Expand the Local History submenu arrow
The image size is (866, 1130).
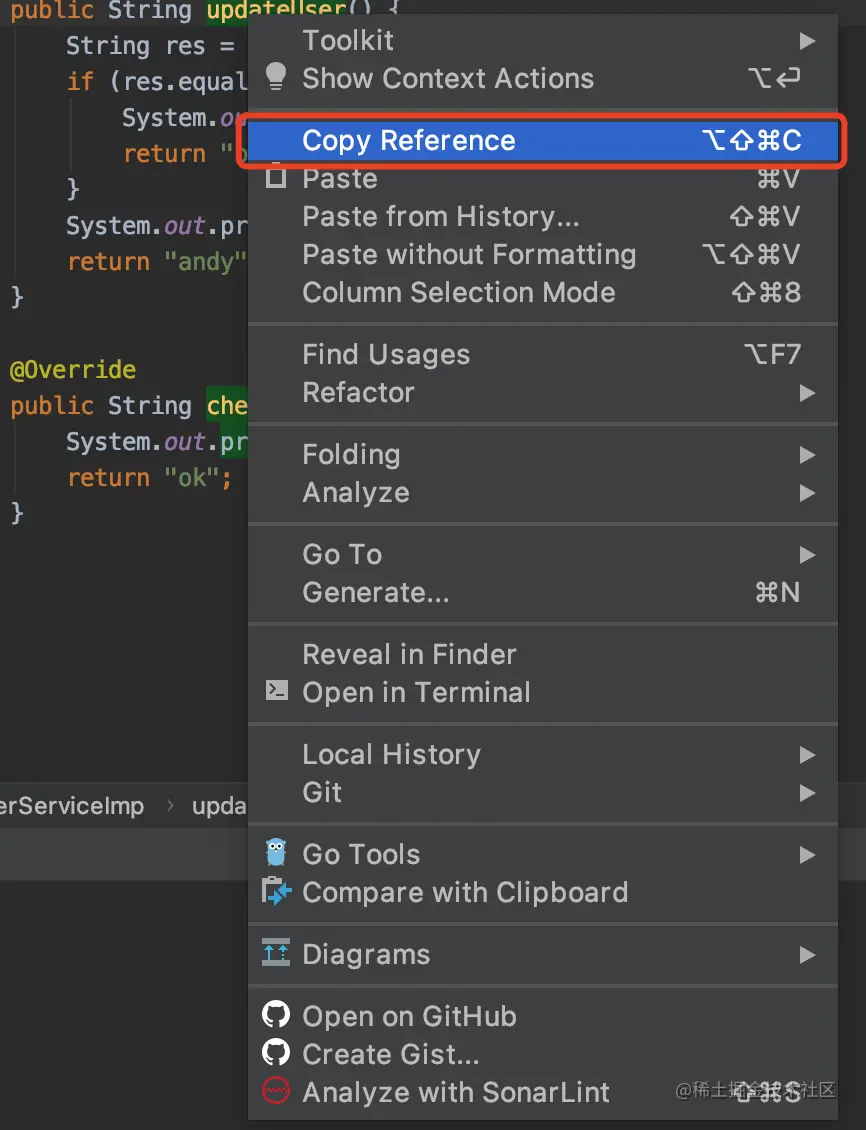807,755
